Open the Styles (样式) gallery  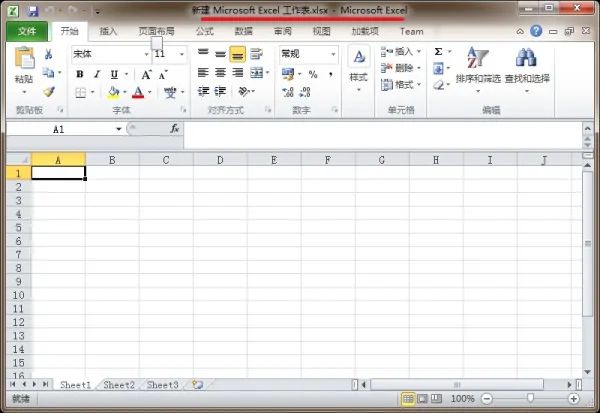point(359,70)
